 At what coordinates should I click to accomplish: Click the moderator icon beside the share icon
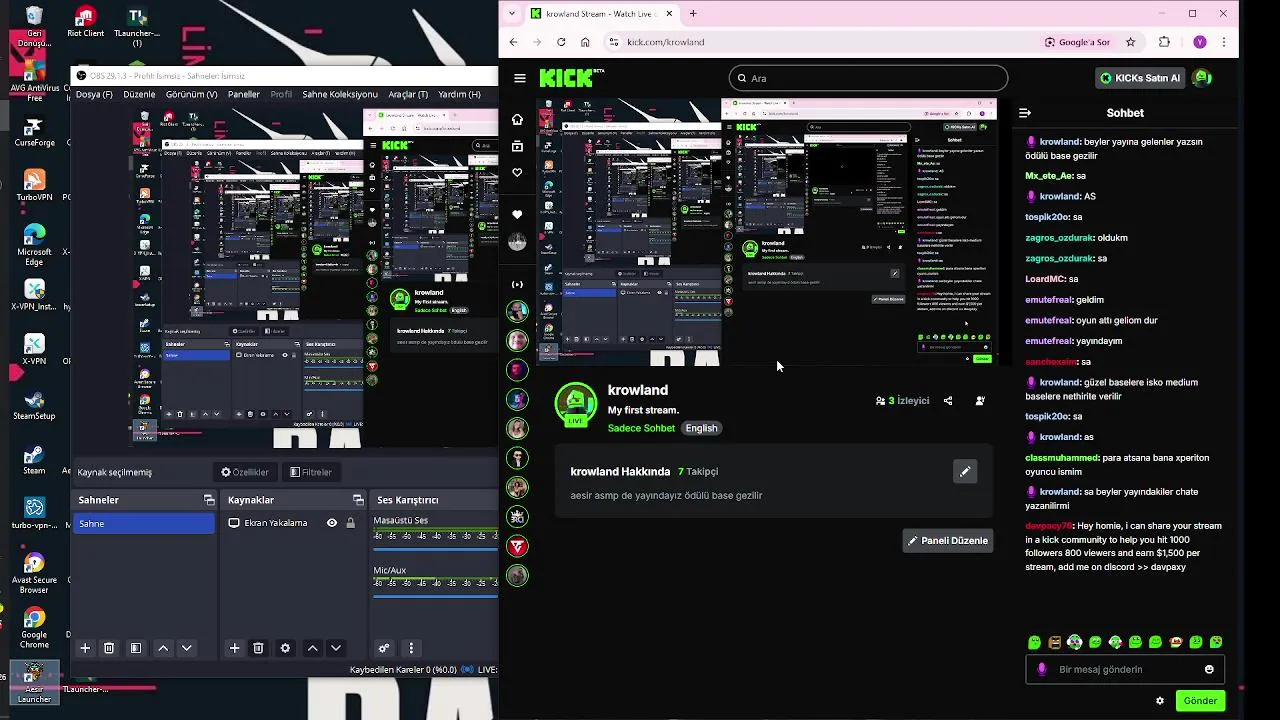[980, 401]
